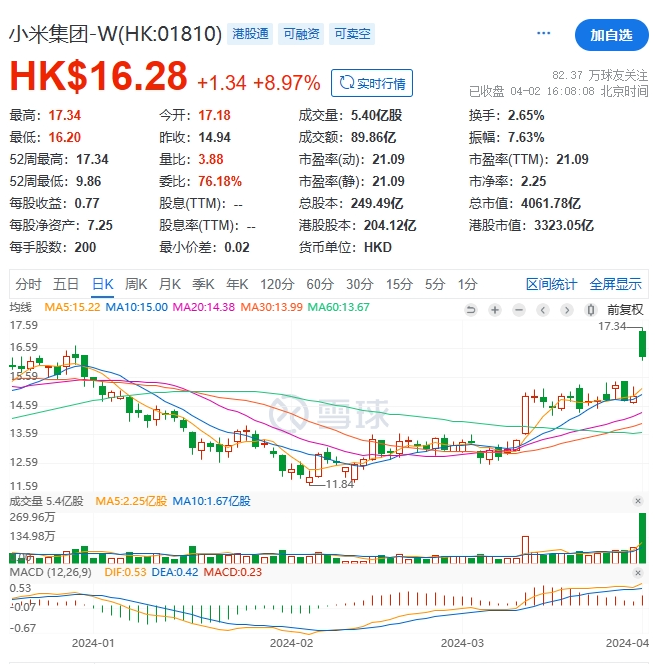Click the 17.34 high price marker
This screenshot has height=664, width=655.
point(612,326)
